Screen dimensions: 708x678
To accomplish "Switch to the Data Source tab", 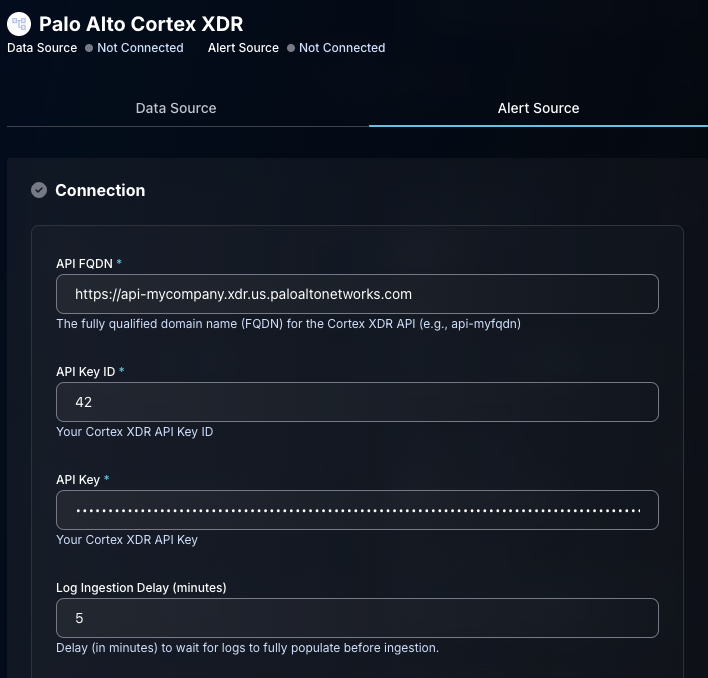I will click(x=176, y=108).
